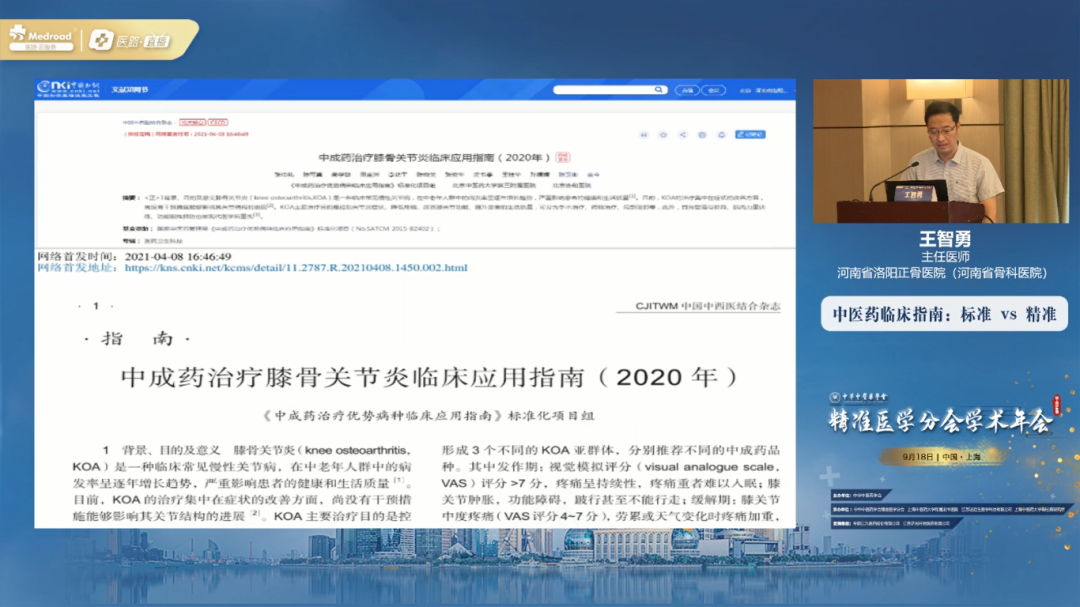Click the search magnifier icon
The image size is (1080, 607).
pos(659,90)
